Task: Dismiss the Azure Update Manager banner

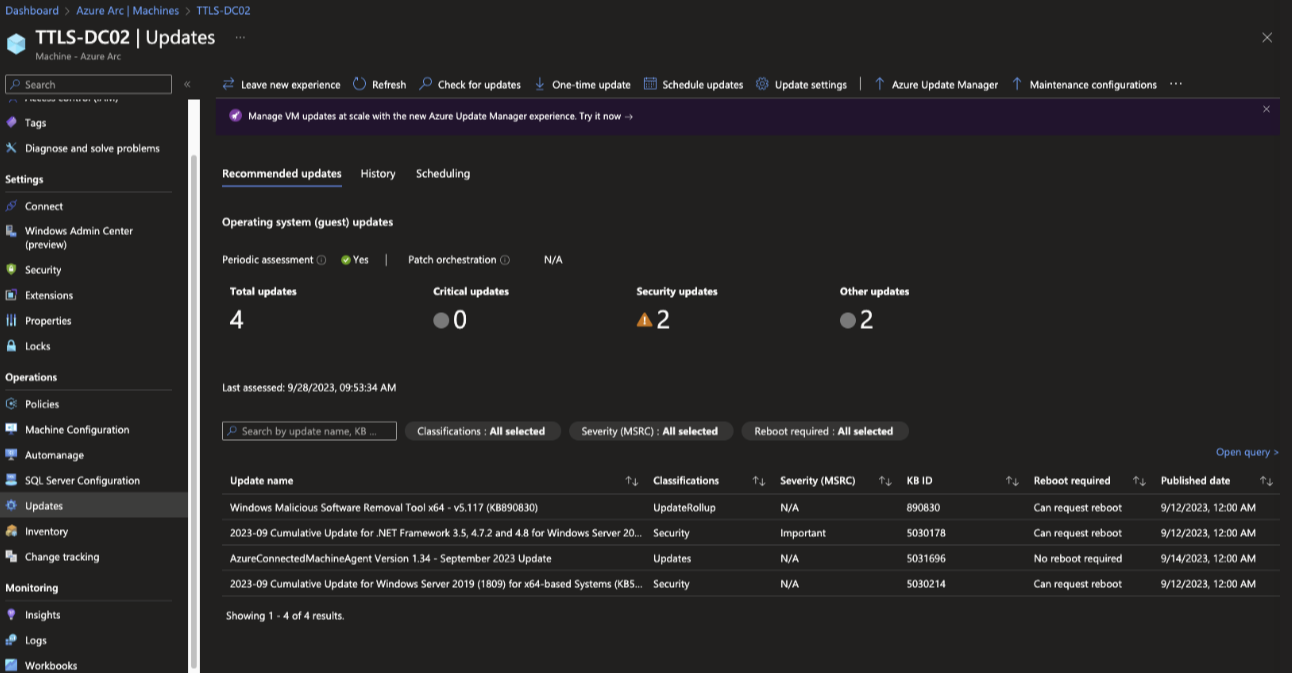Action: [x=1266, y=109]
